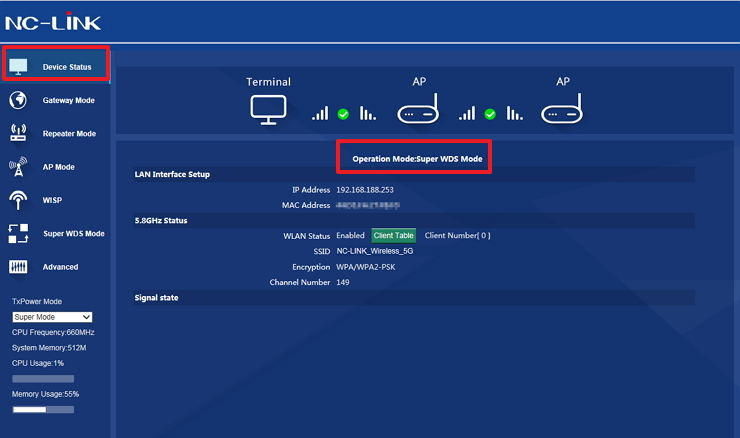Click the WLAN Status Enabled value
This screenshot has width=740, height=438.
point(350,235)
